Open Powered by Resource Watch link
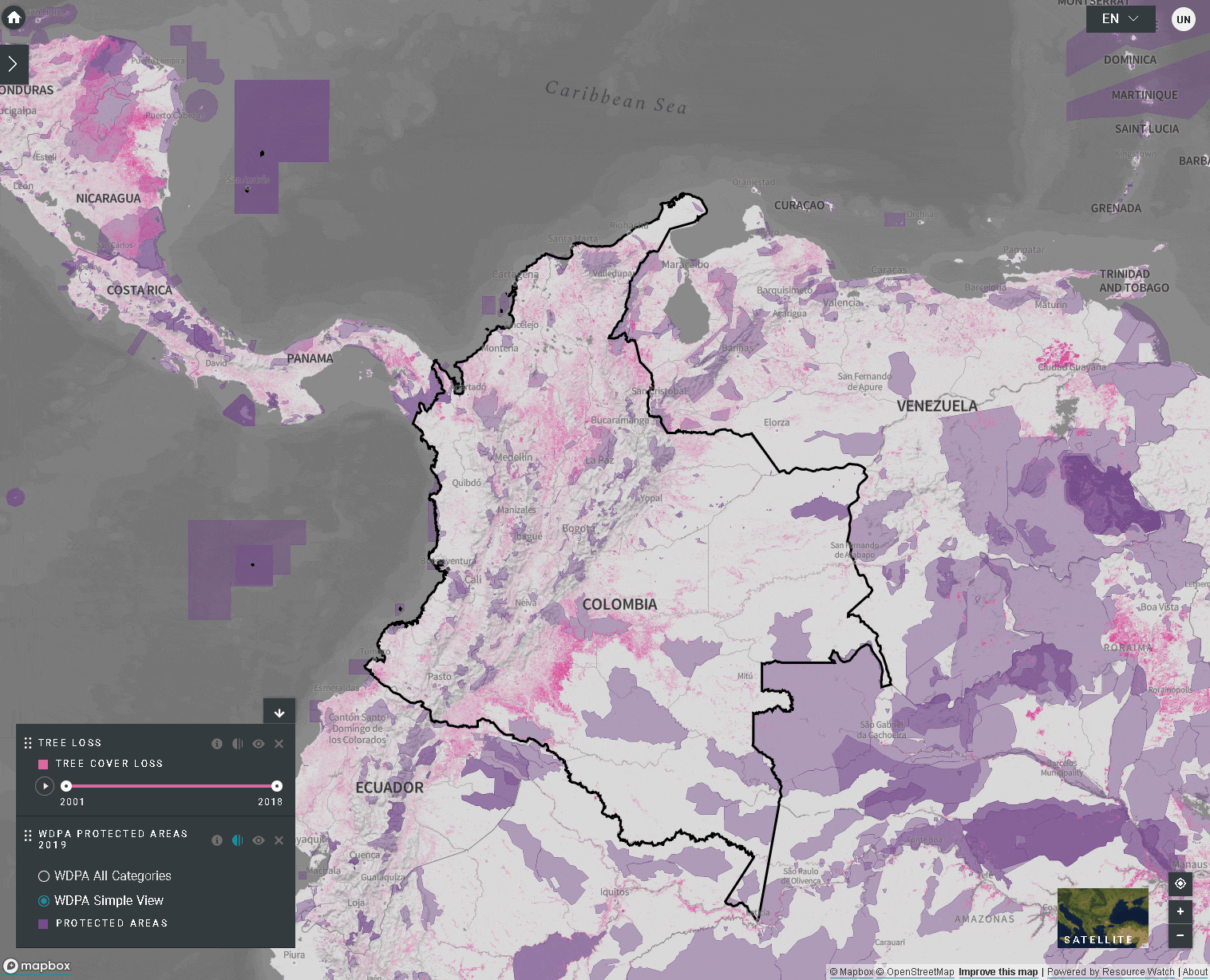The height and width of the screenshot is (980, 1210). (x=1110, y=972)
